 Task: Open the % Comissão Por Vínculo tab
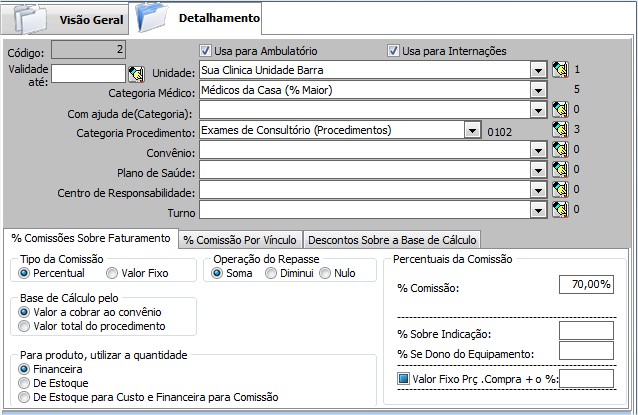coord(240,239)
